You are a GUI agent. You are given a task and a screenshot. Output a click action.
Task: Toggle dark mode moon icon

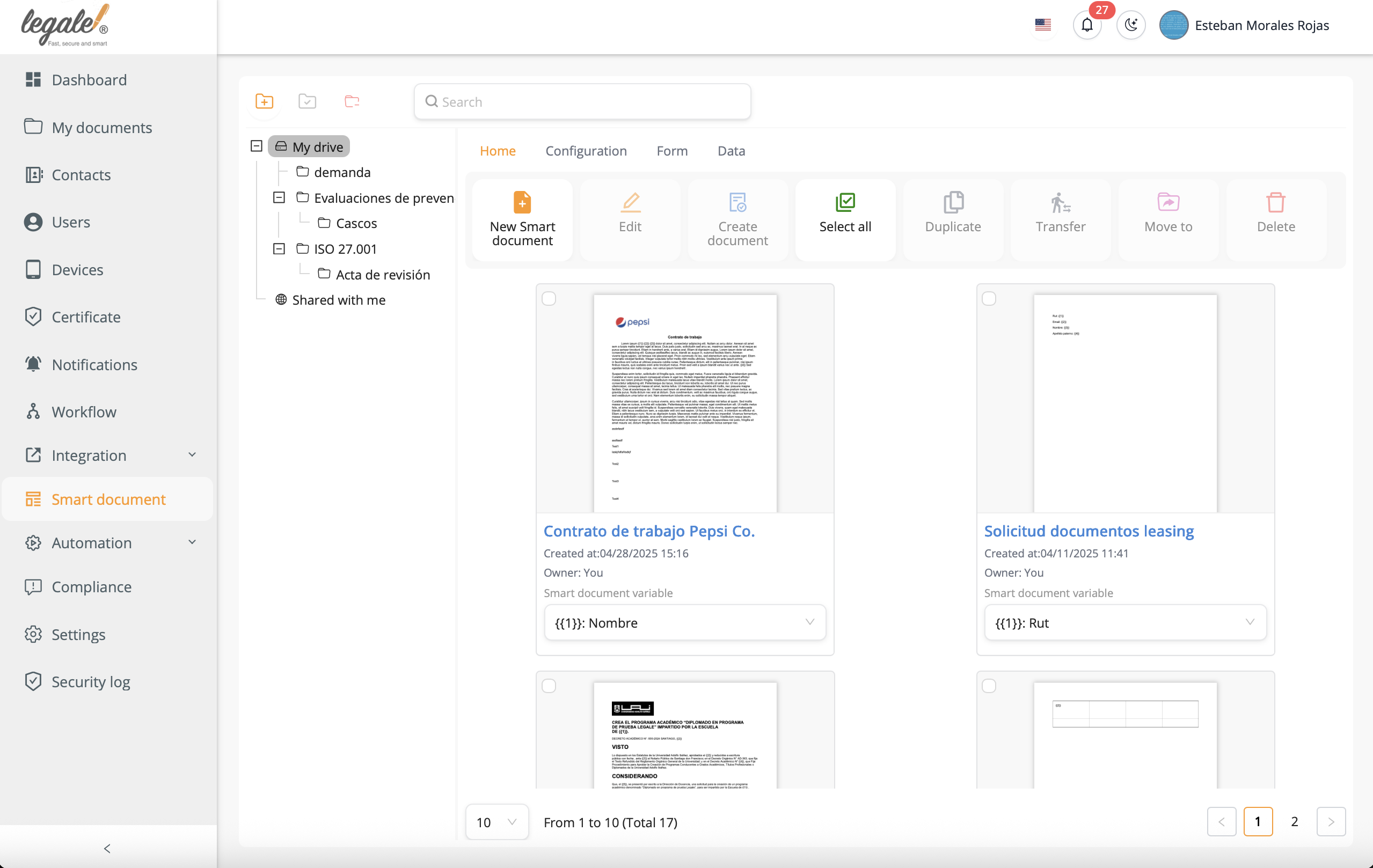click(1131, 25)
